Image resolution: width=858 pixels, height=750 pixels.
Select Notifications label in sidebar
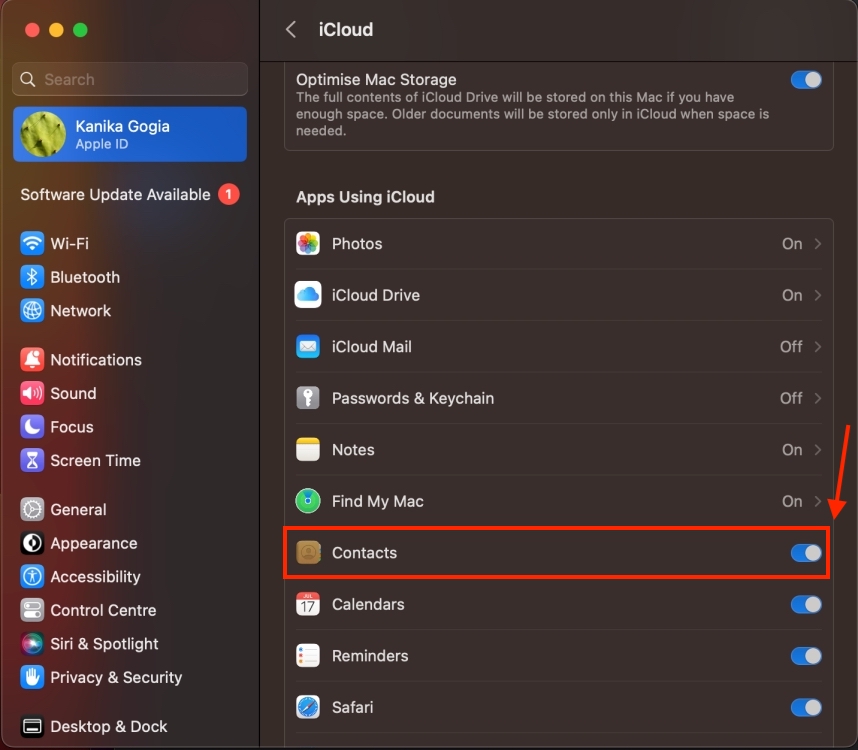pyautogui.click(x=96, y=359)
